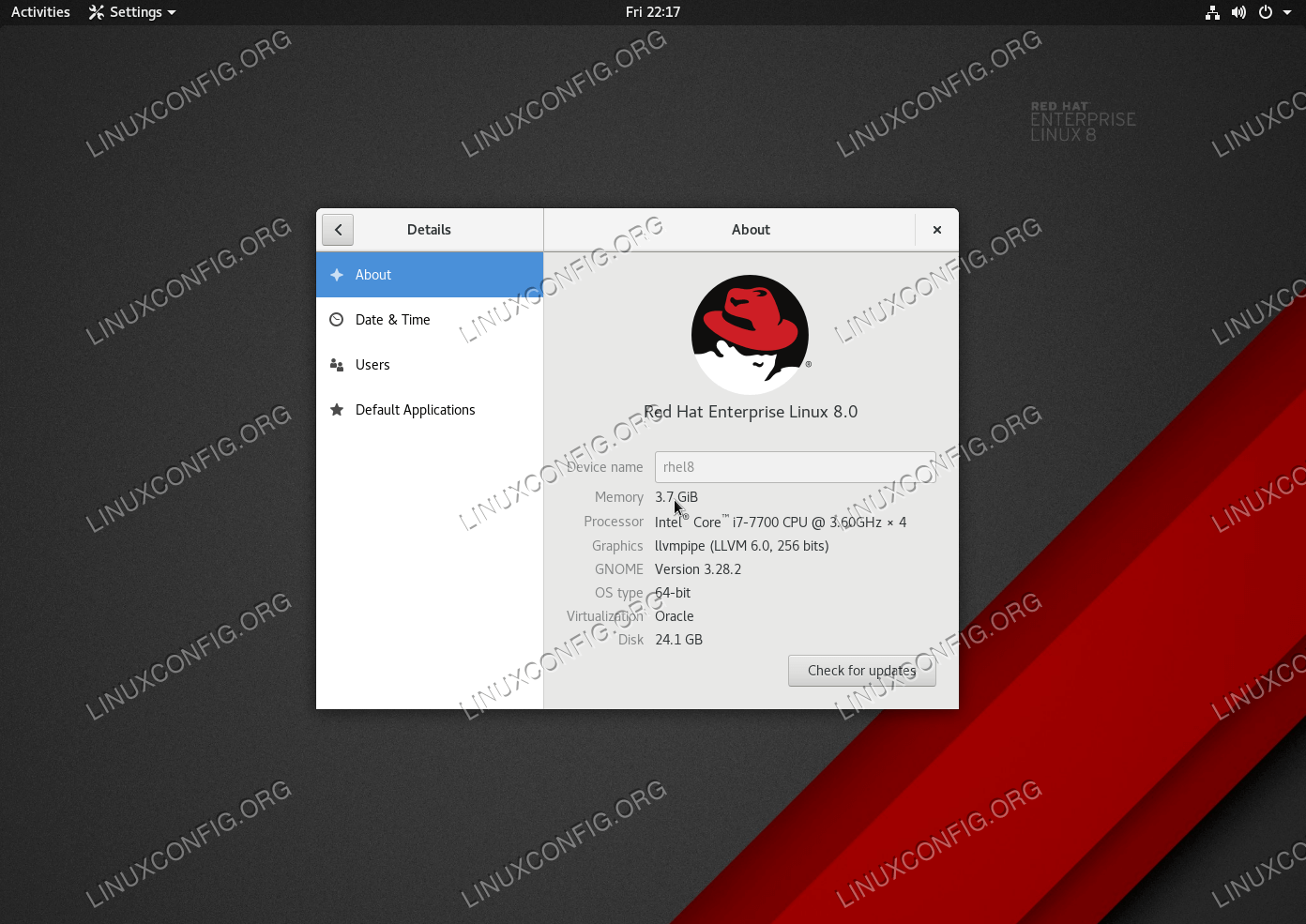Click the Graphics value llvmpipe
The height and width of the screenshot is (924, 1306).
742,546
